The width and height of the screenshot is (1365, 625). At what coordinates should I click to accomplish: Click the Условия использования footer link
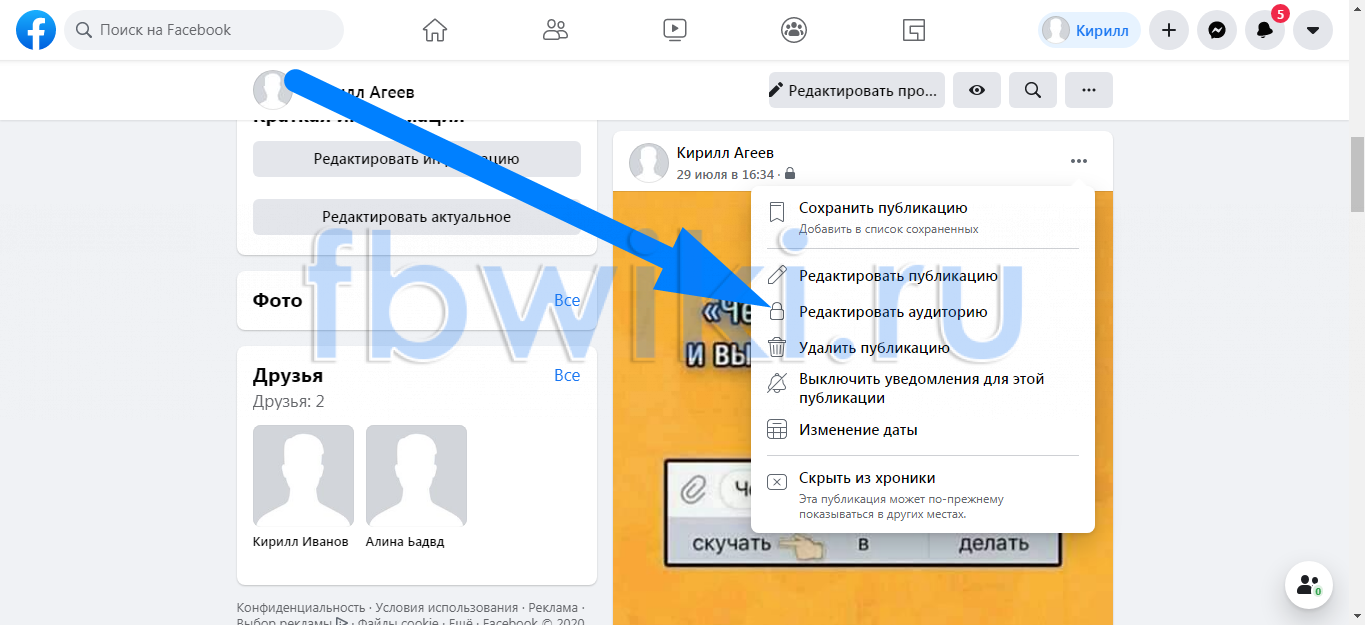pos(446,608)
